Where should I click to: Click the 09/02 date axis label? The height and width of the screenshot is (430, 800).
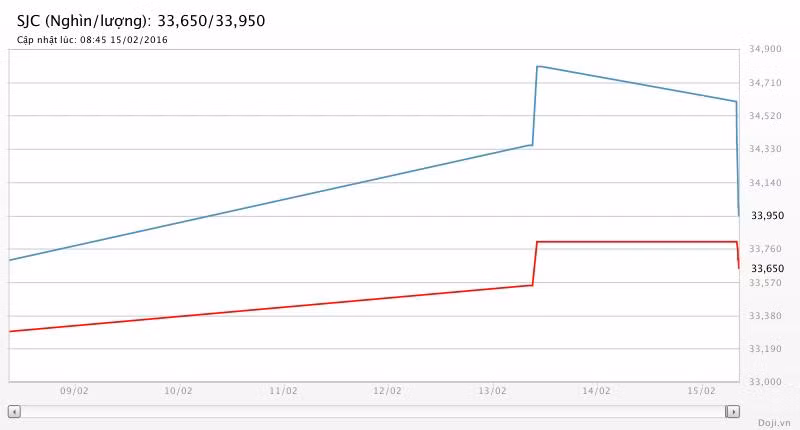(x=75, y=391)
